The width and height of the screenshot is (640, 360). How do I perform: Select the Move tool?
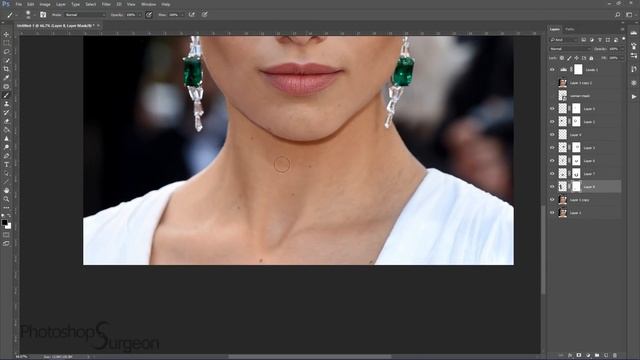pyautogui.click(x=6, y=35)
